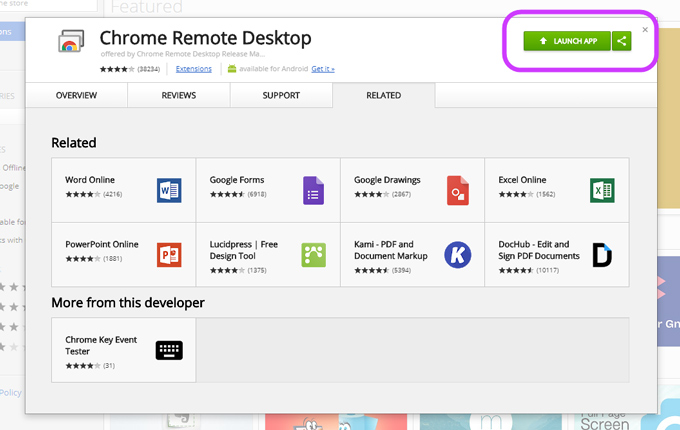Click the DocHub D icon
Viewport: 680px width, 430px height.
point(602,255)
